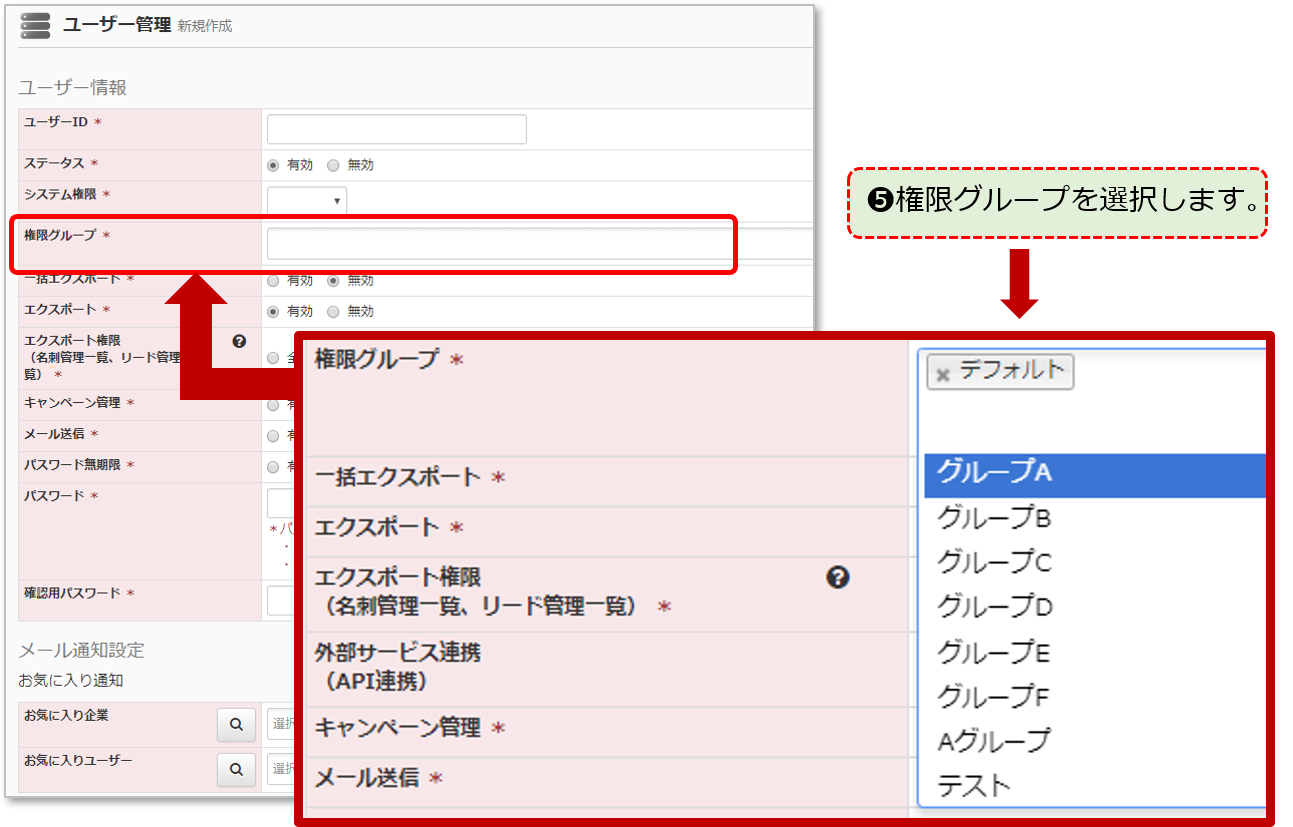Click the ユーザーID text field
The width and height of the screenshot is (1293, 827).
[x=396, y=129]
